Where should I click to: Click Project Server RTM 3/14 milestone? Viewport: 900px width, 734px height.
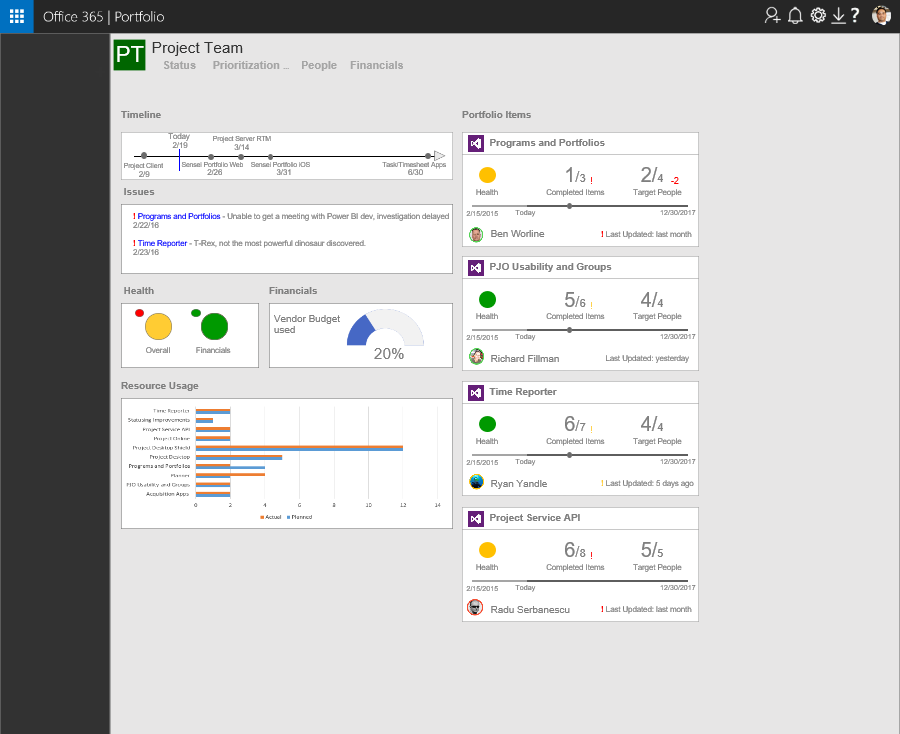pos(241,156)
